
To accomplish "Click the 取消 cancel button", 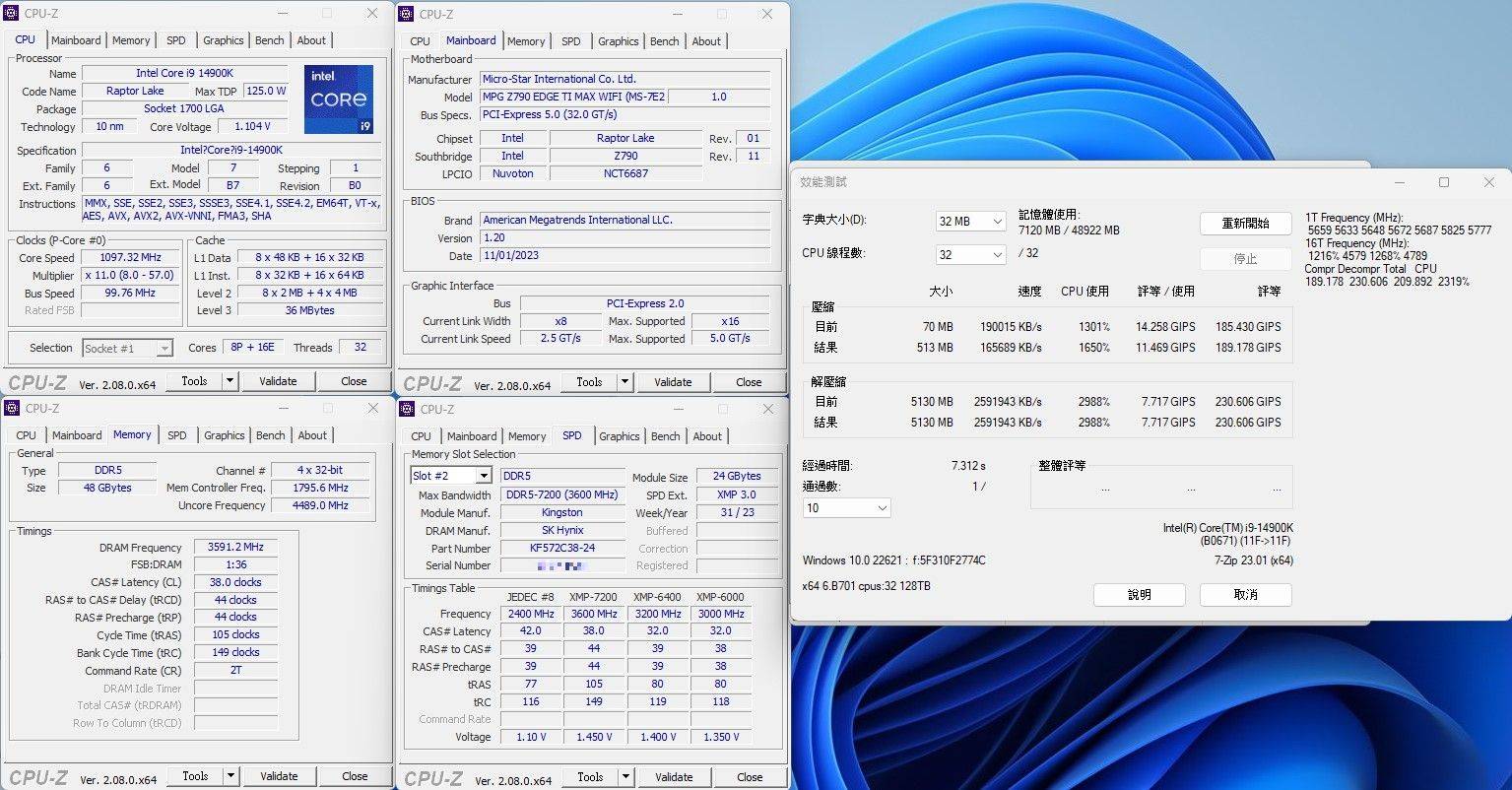I will 1245,595.
